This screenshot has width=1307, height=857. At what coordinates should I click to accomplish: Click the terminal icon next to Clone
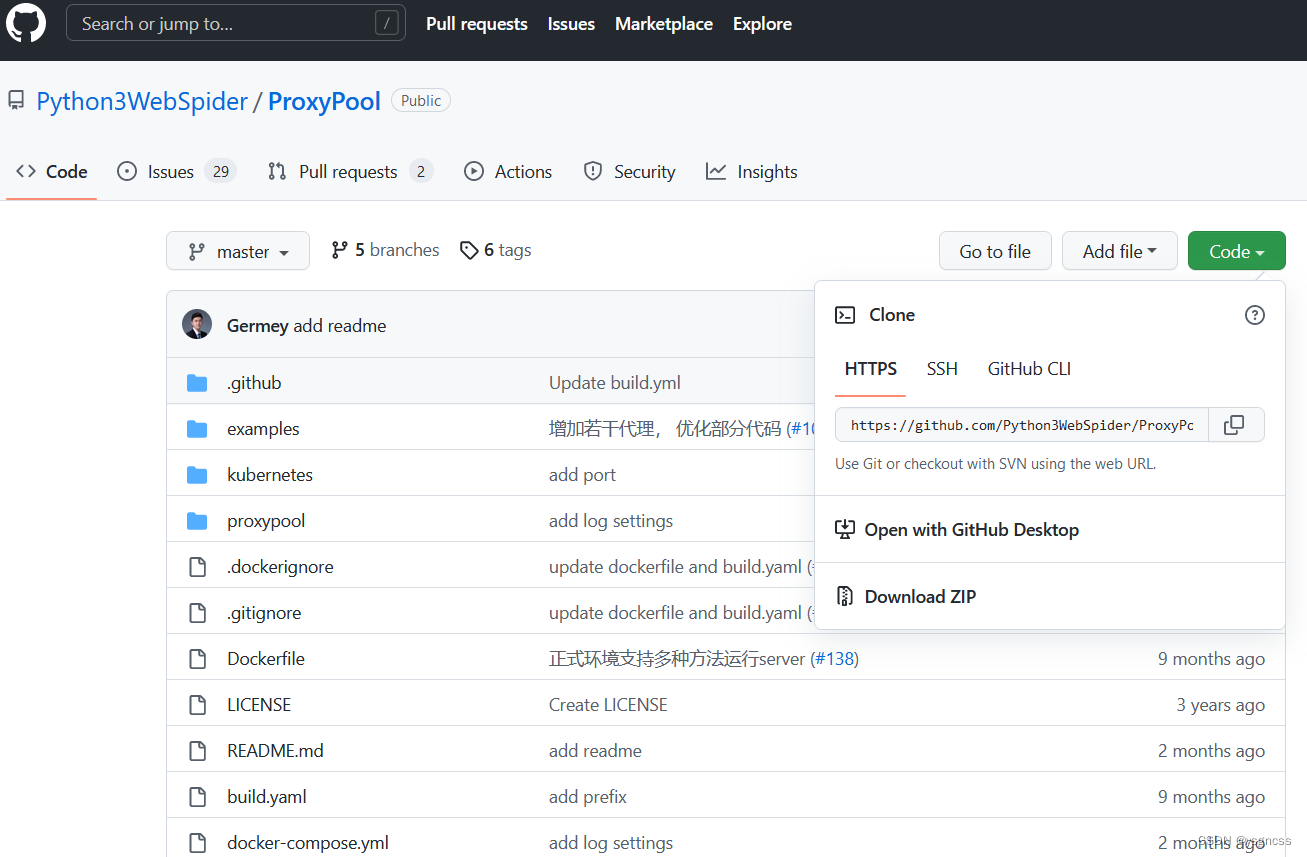[x=845, y=315]
